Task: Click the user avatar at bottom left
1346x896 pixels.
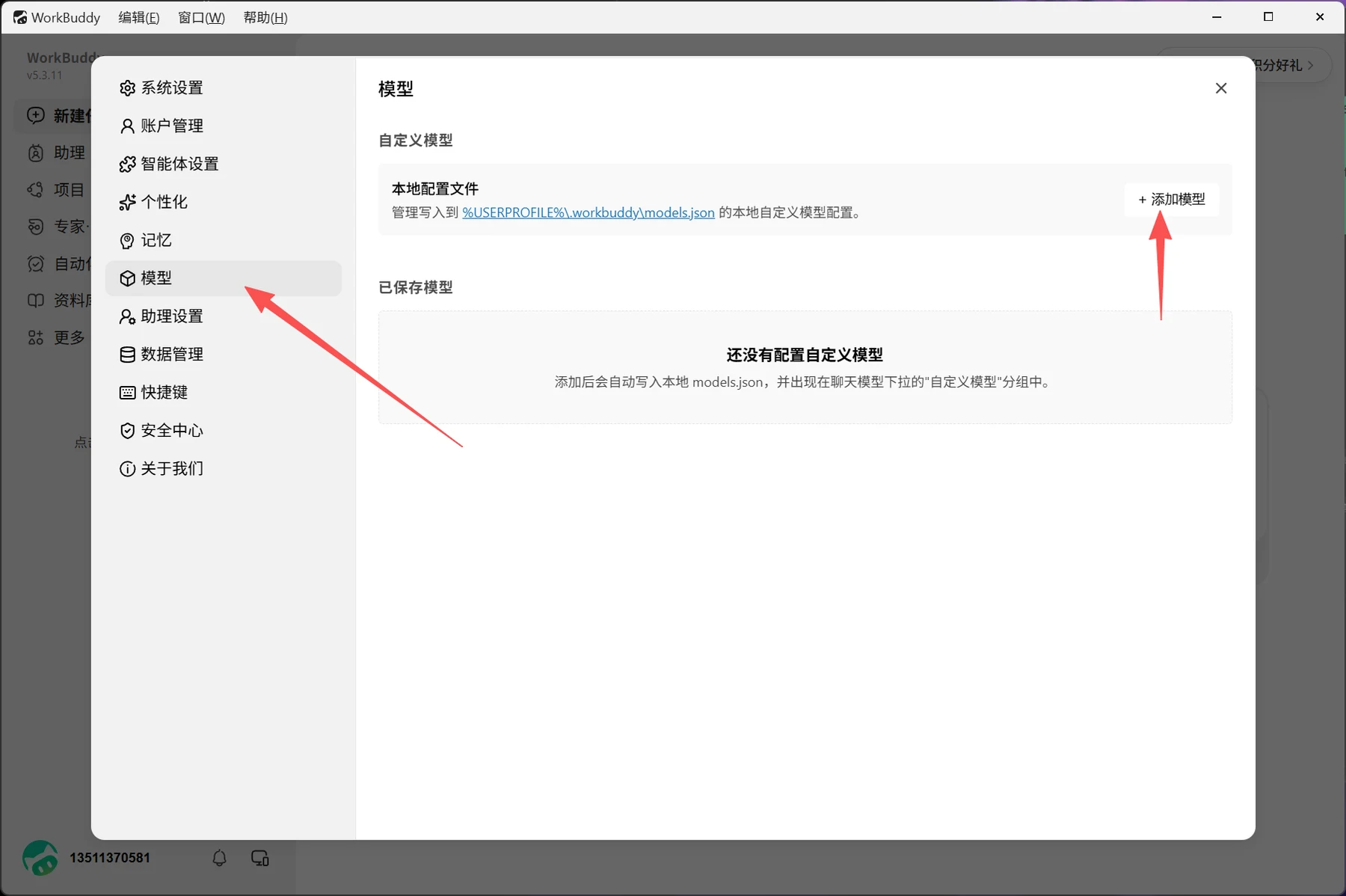Action: coord(40,858)
